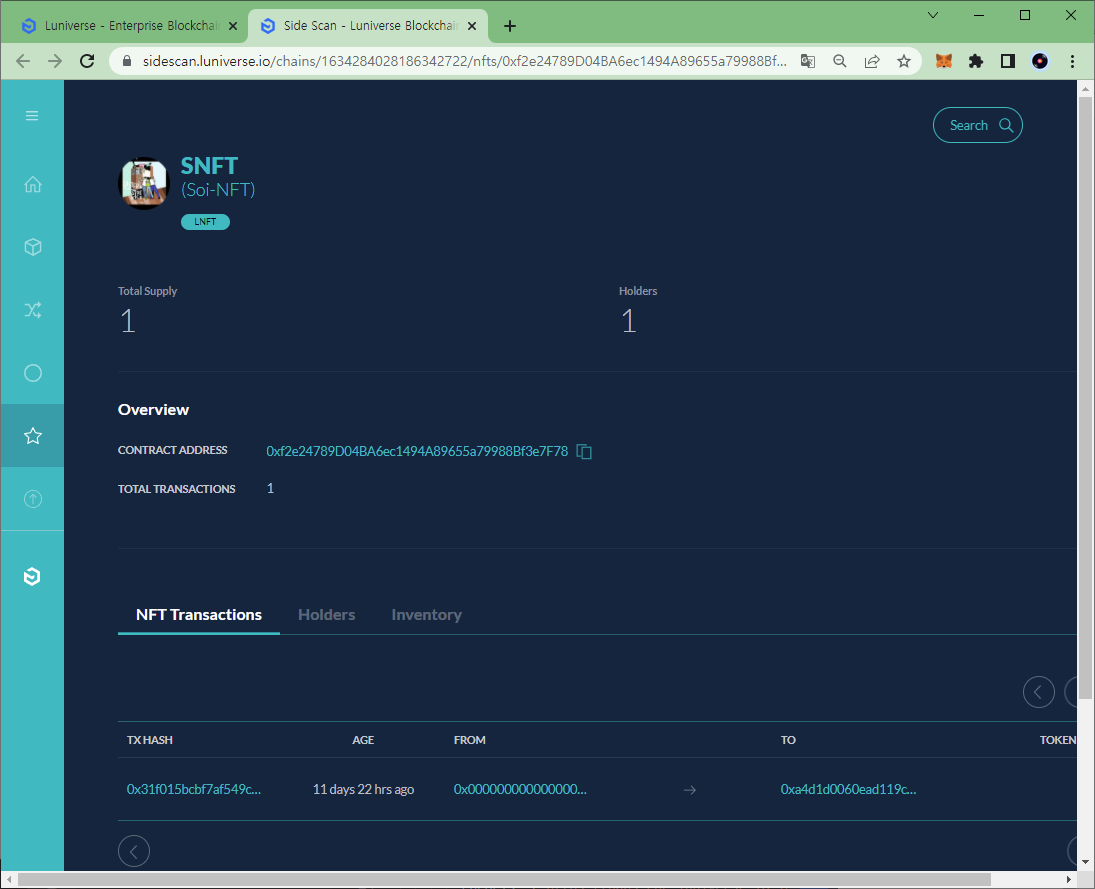The height and width of the screenshot is (889, 1095).
Task: Click the FROM column header
Action: coord(469,740)
